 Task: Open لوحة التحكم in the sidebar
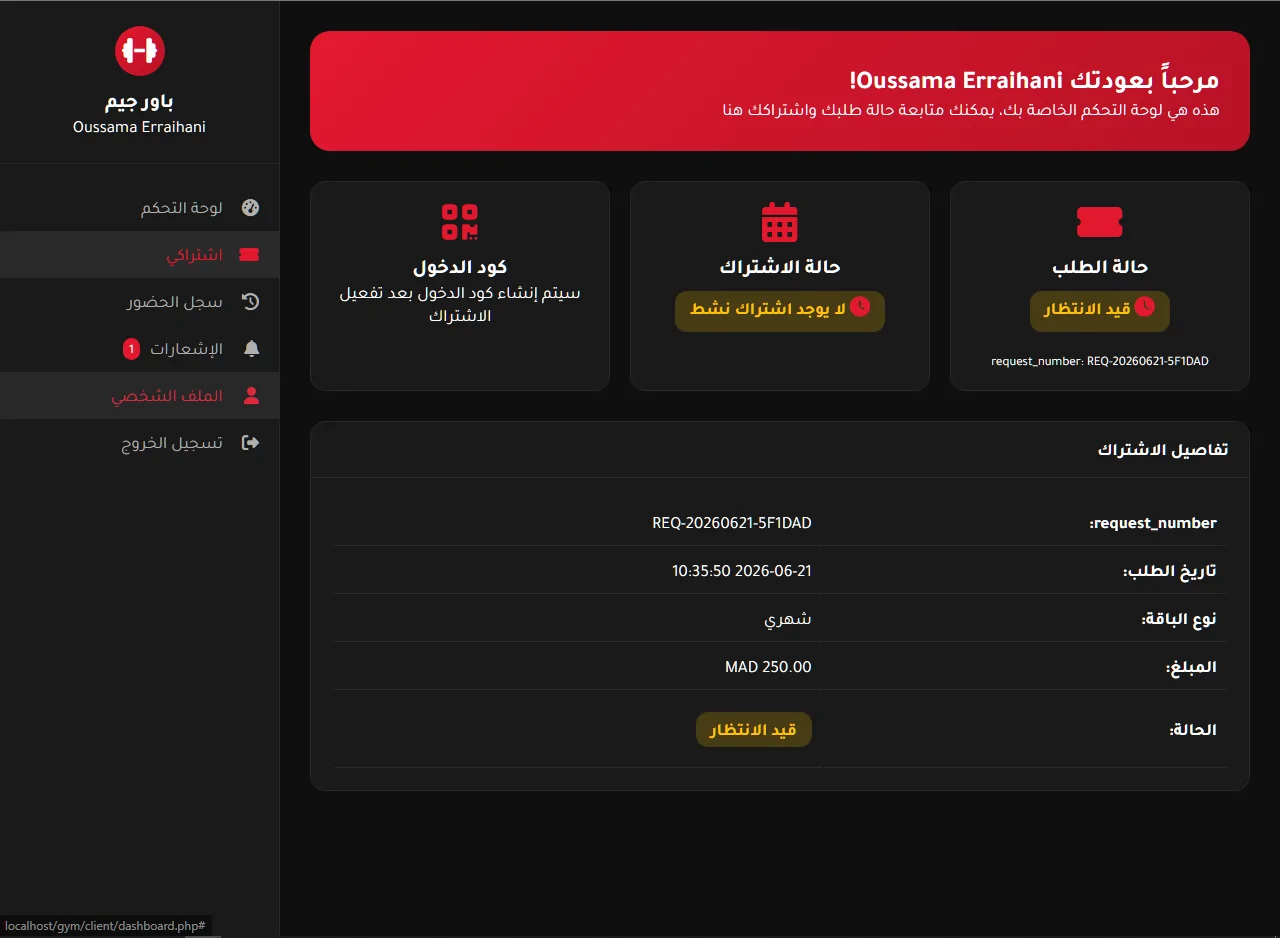point(140,208)
